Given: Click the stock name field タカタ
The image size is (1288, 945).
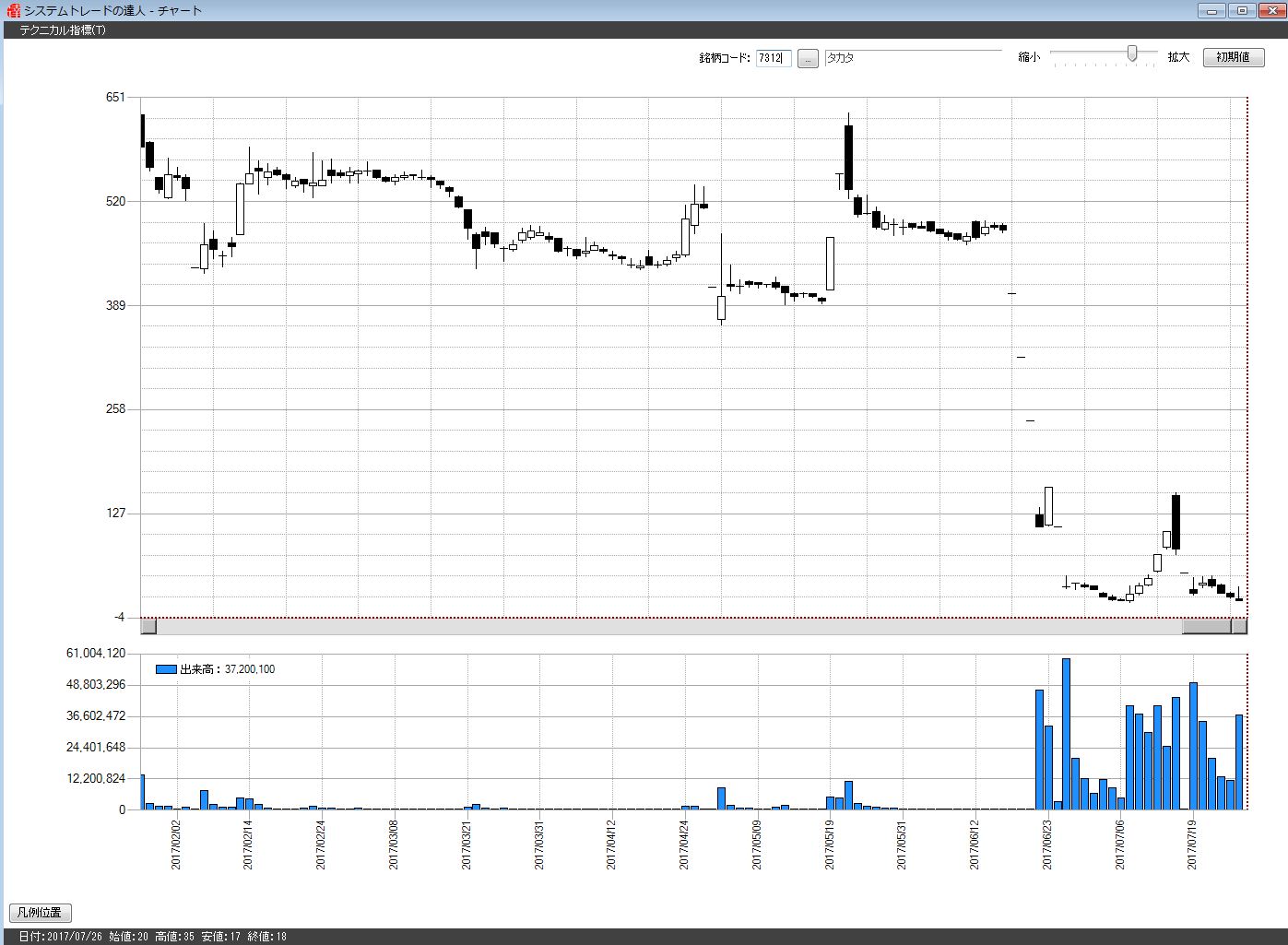Looking at the screenshot, I should coord(913,57).
